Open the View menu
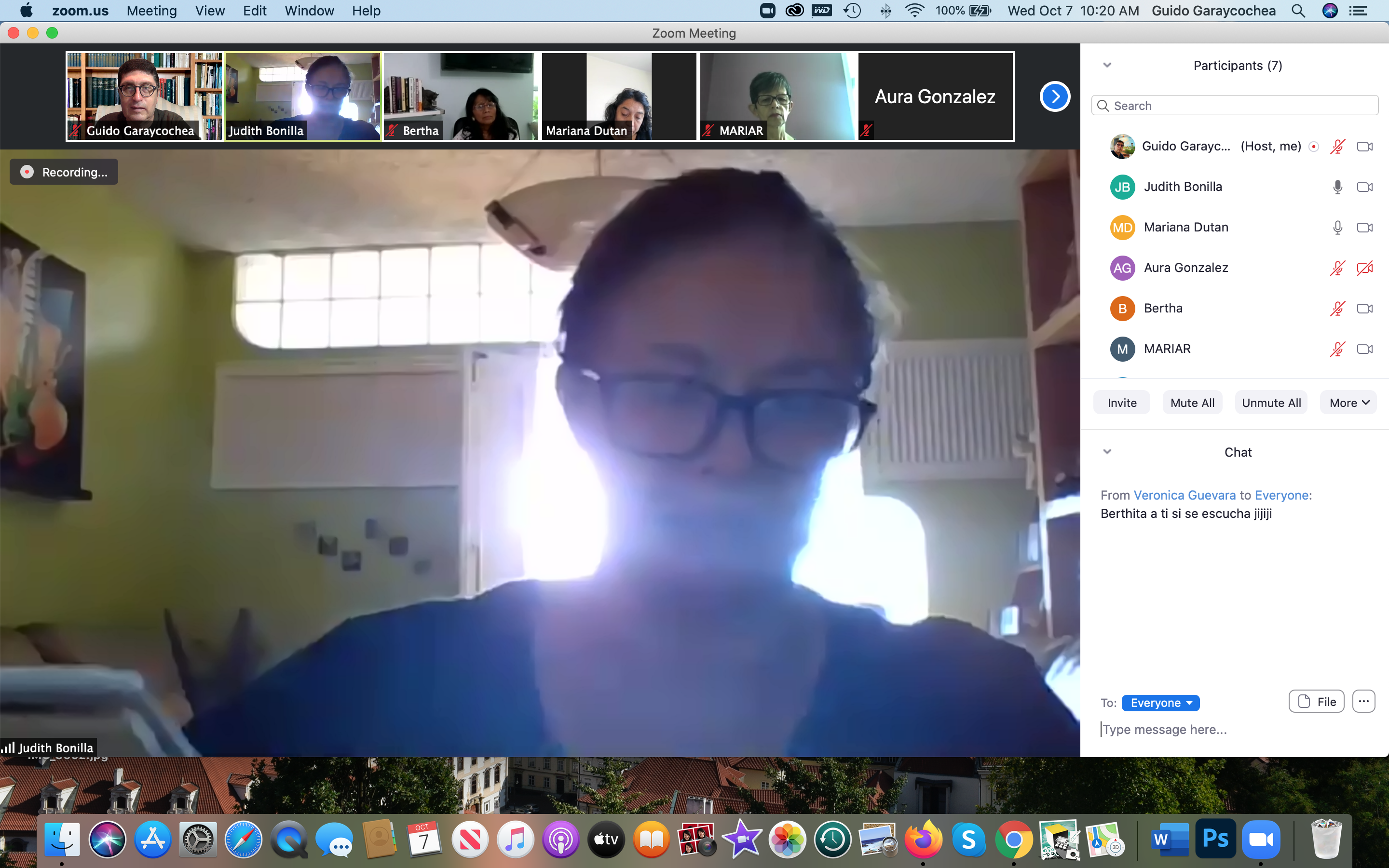This screenshot has height=868, width=1389. tap(209, 10)
